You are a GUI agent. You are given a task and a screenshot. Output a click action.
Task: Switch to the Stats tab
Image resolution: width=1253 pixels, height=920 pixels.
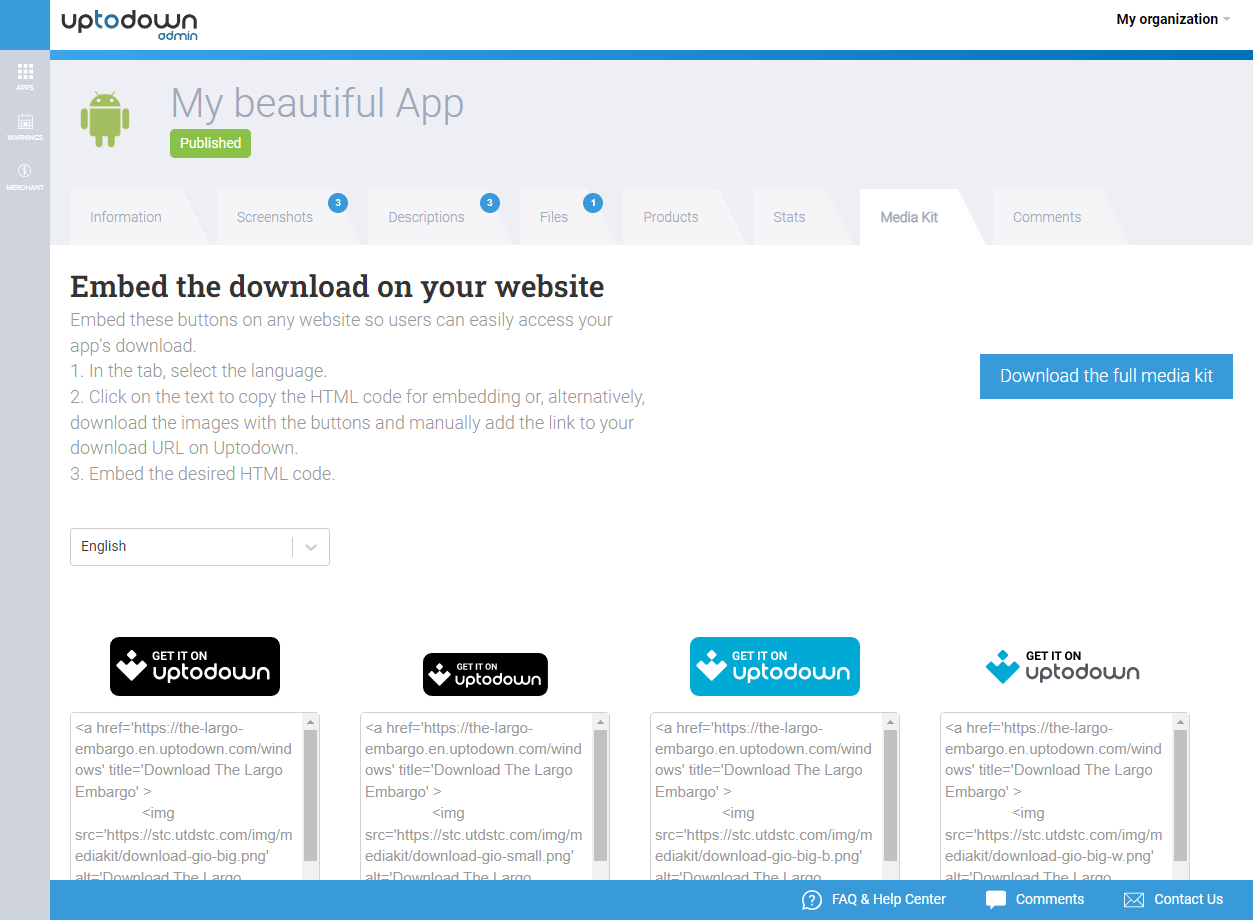point(789,217)
